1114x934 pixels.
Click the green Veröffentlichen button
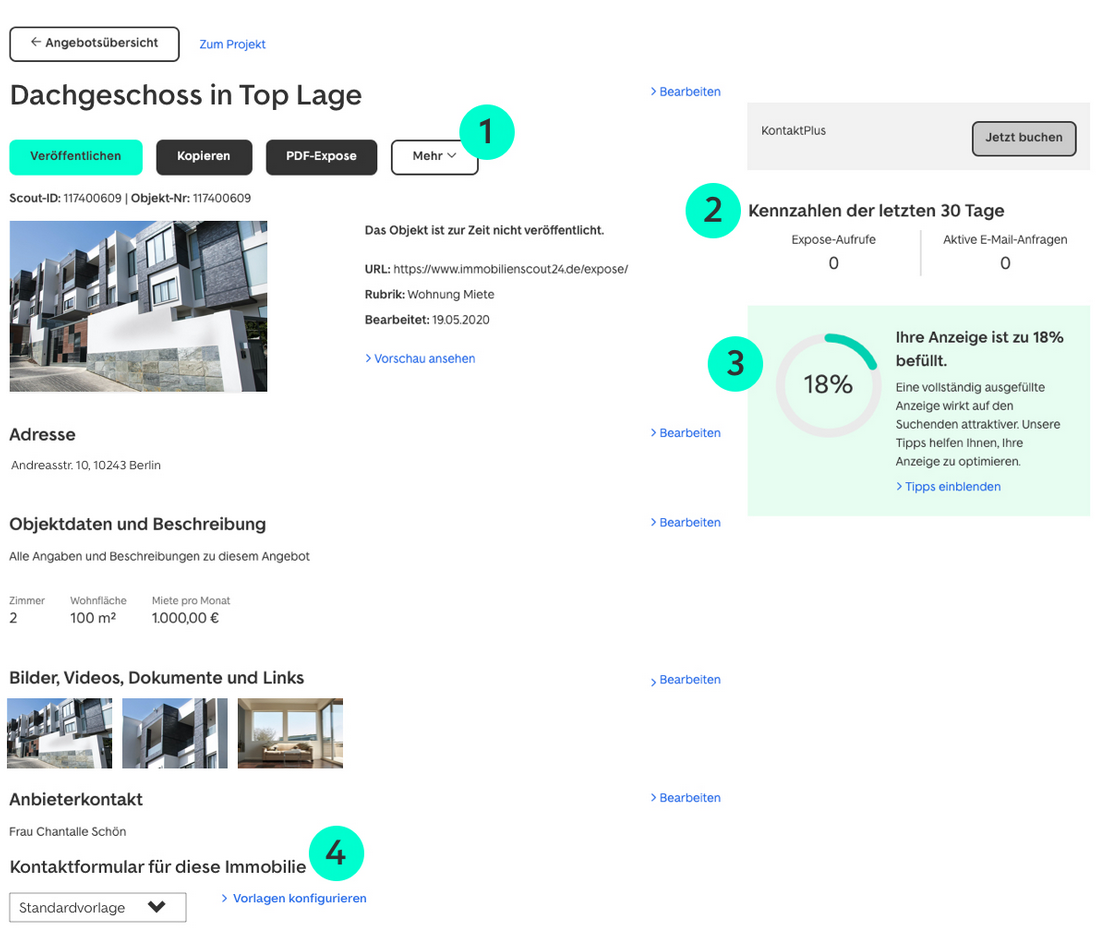point(76,156)
